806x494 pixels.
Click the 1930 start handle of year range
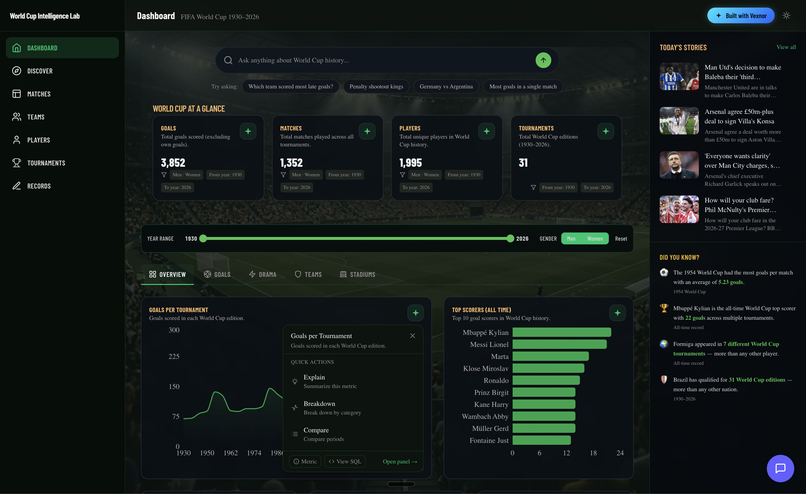point(203,239)
